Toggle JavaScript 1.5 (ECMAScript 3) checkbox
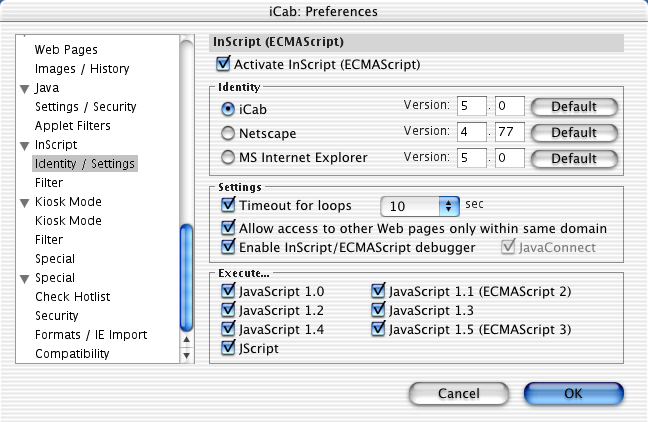 click(378, 329)
